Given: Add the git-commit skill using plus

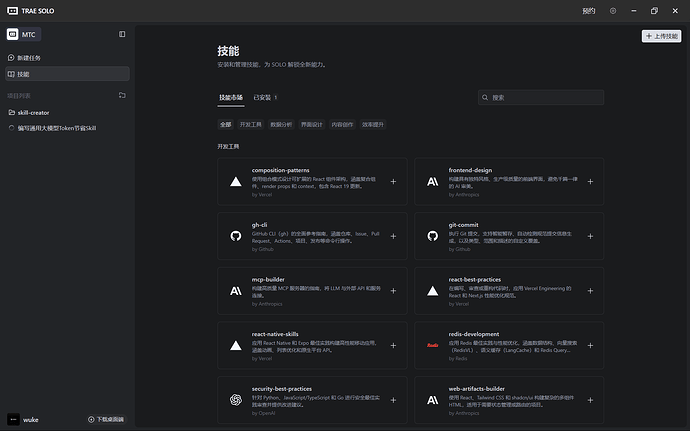Looking at the screenshot, I should (590, 236).
